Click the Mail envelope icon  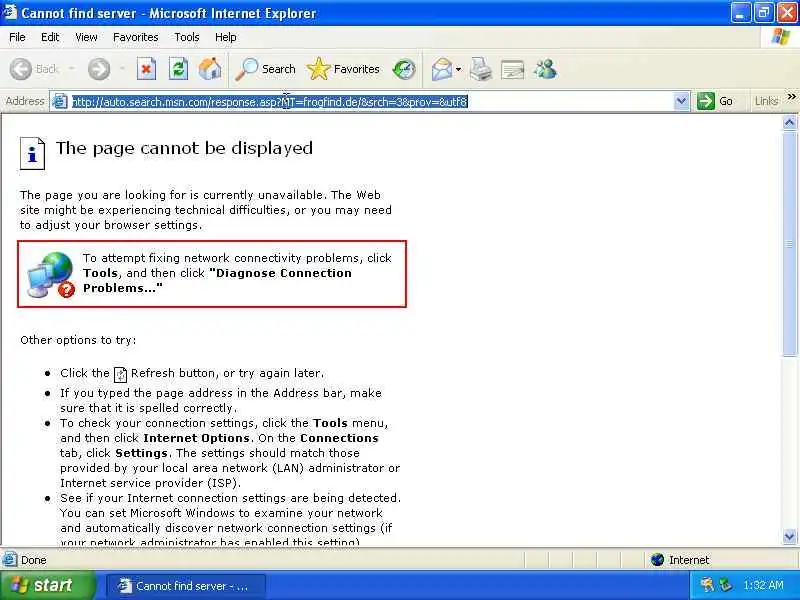441,69
